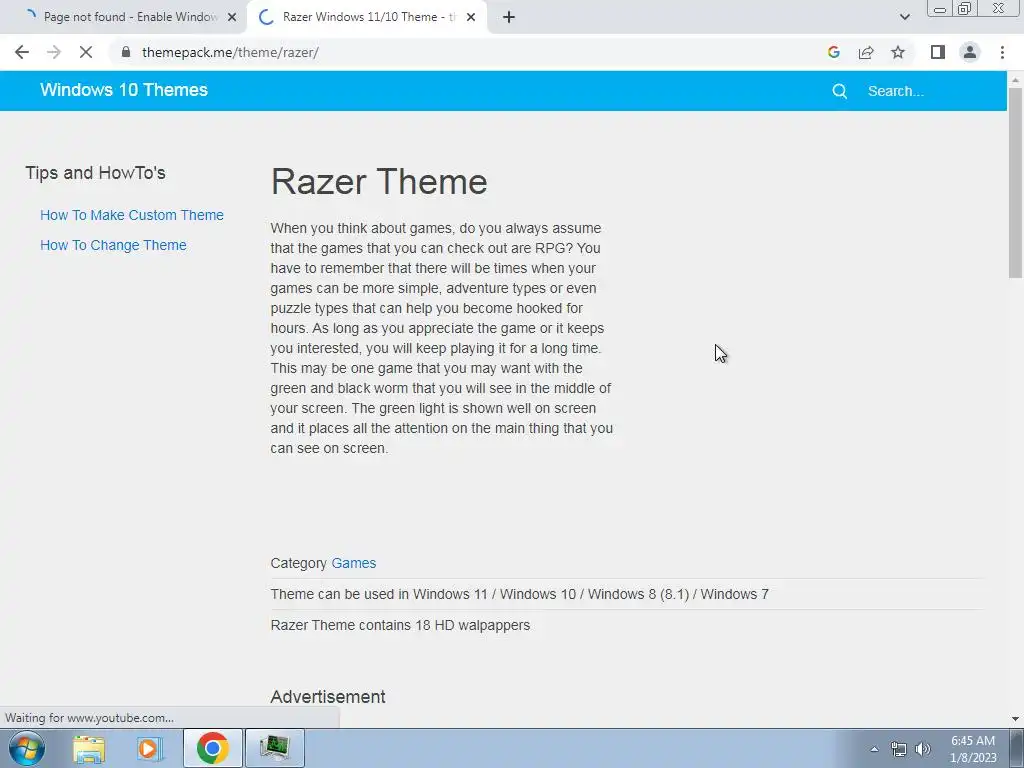Stop loading the page
This screenshot has height=768, width=1024.
(x=86, y=52)
